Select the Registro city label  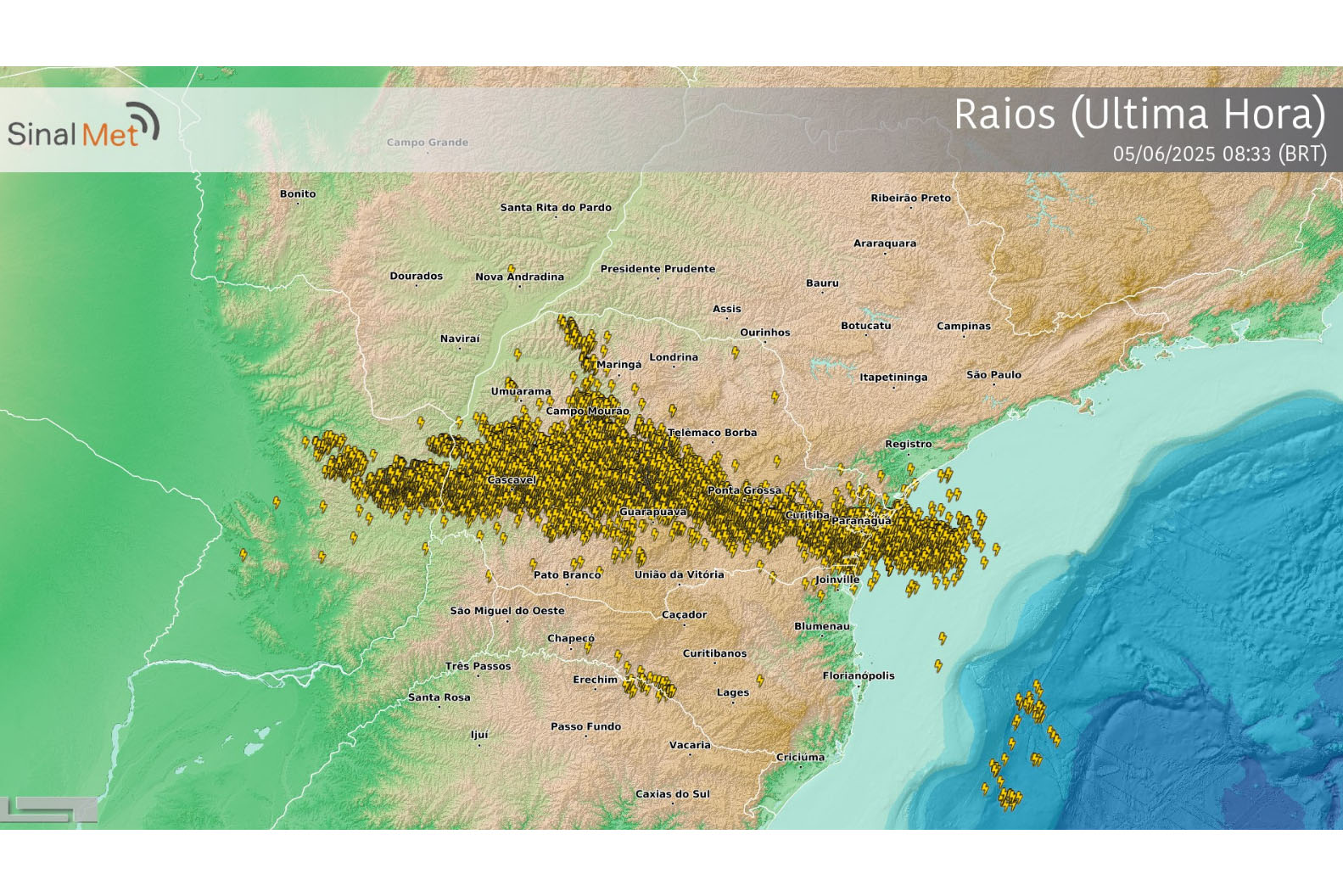[x=908, y=445]
